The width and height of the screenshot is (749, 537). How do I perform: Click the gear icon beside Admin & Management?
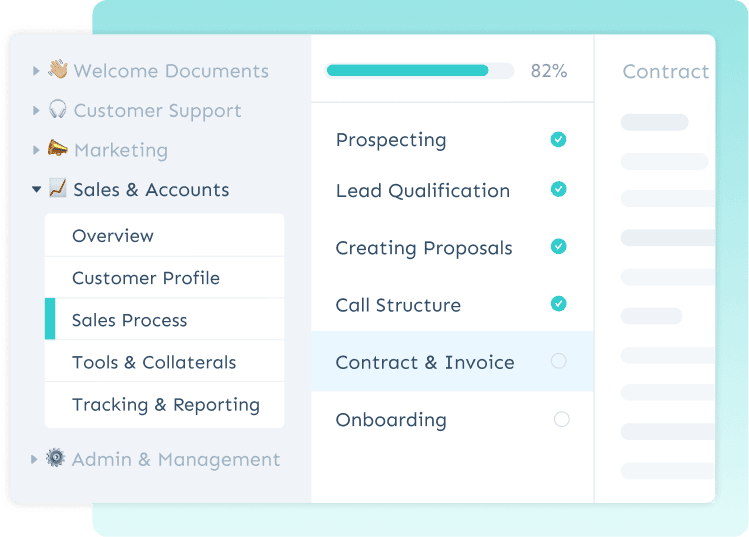coord(56,459)
